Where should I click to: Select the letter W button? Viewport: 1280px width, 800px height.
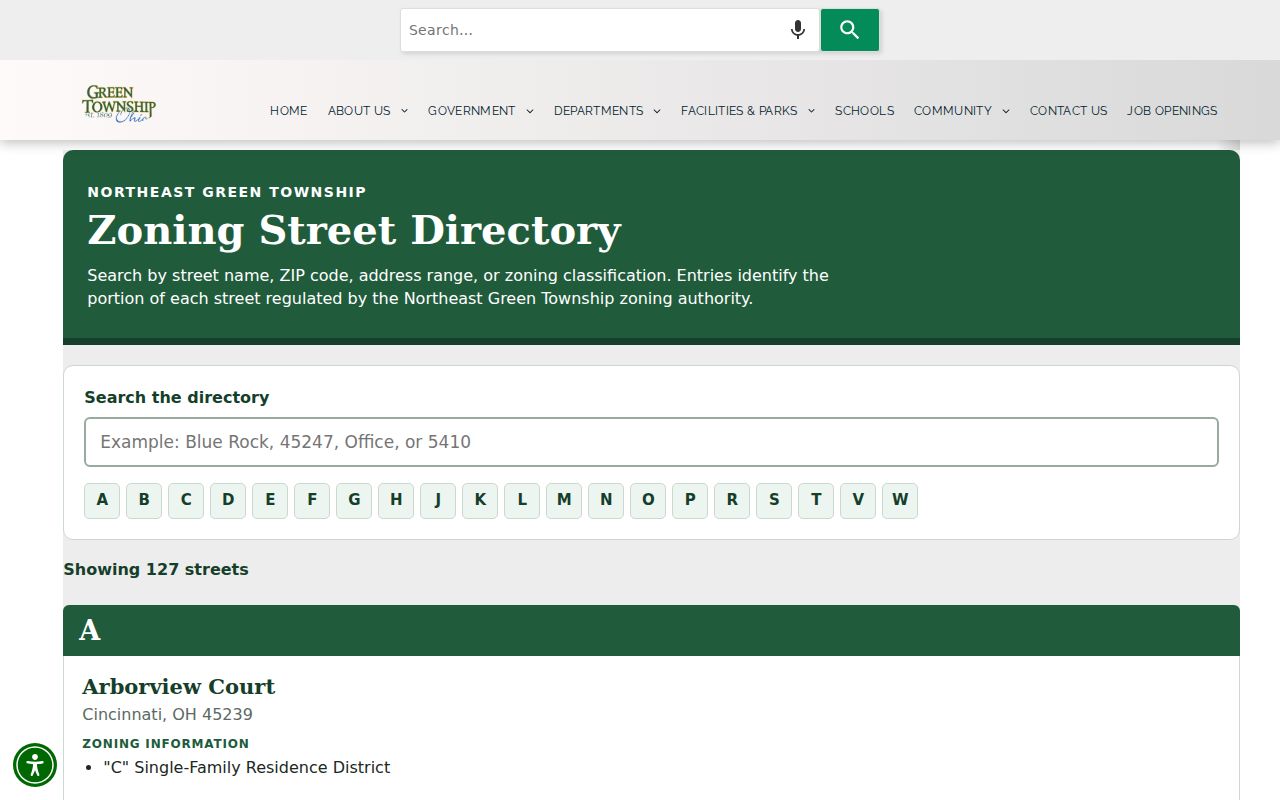tap(900, 501)
